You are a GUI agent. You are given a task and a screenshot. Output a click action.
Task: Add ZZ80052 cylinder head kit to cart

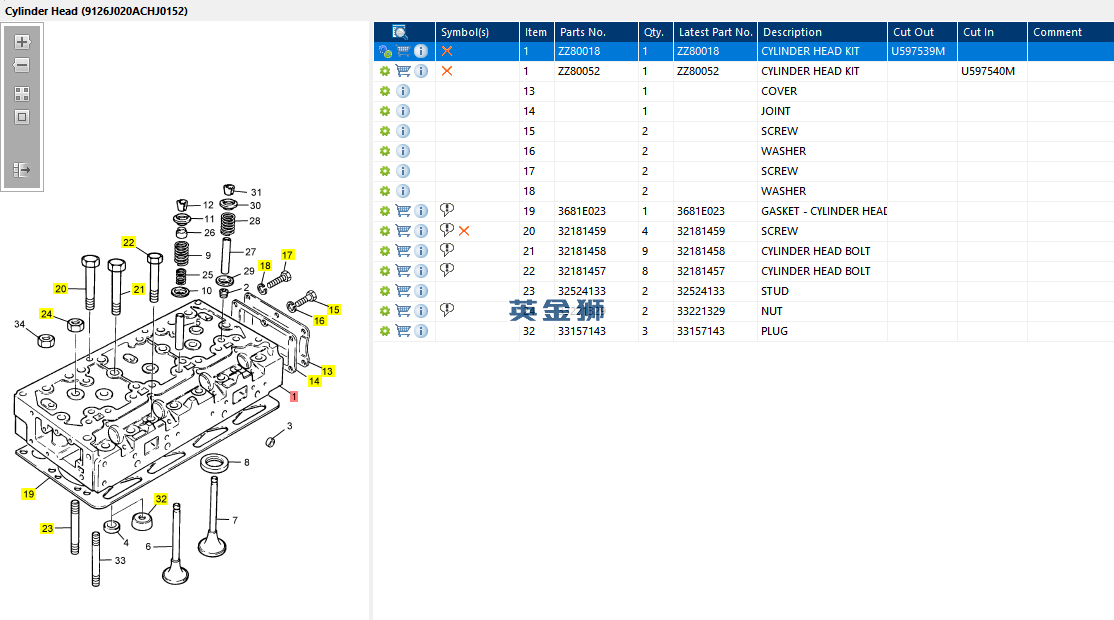coord(403,71)
